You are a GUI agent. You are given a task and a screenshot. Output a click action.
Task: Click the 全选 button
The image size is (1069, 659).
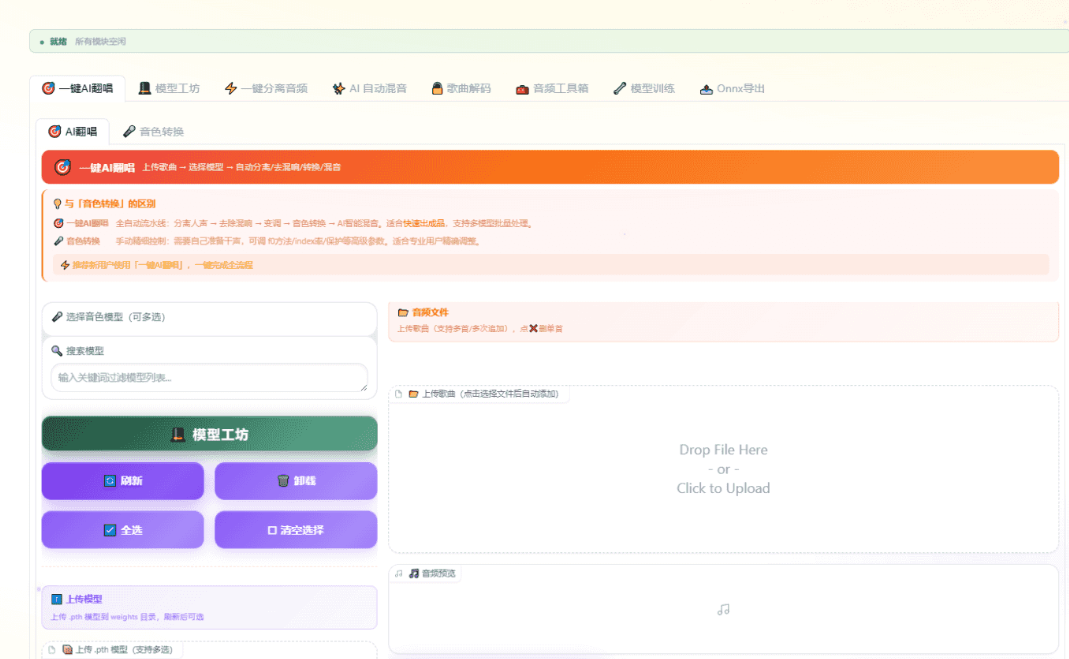coord(123,530)
